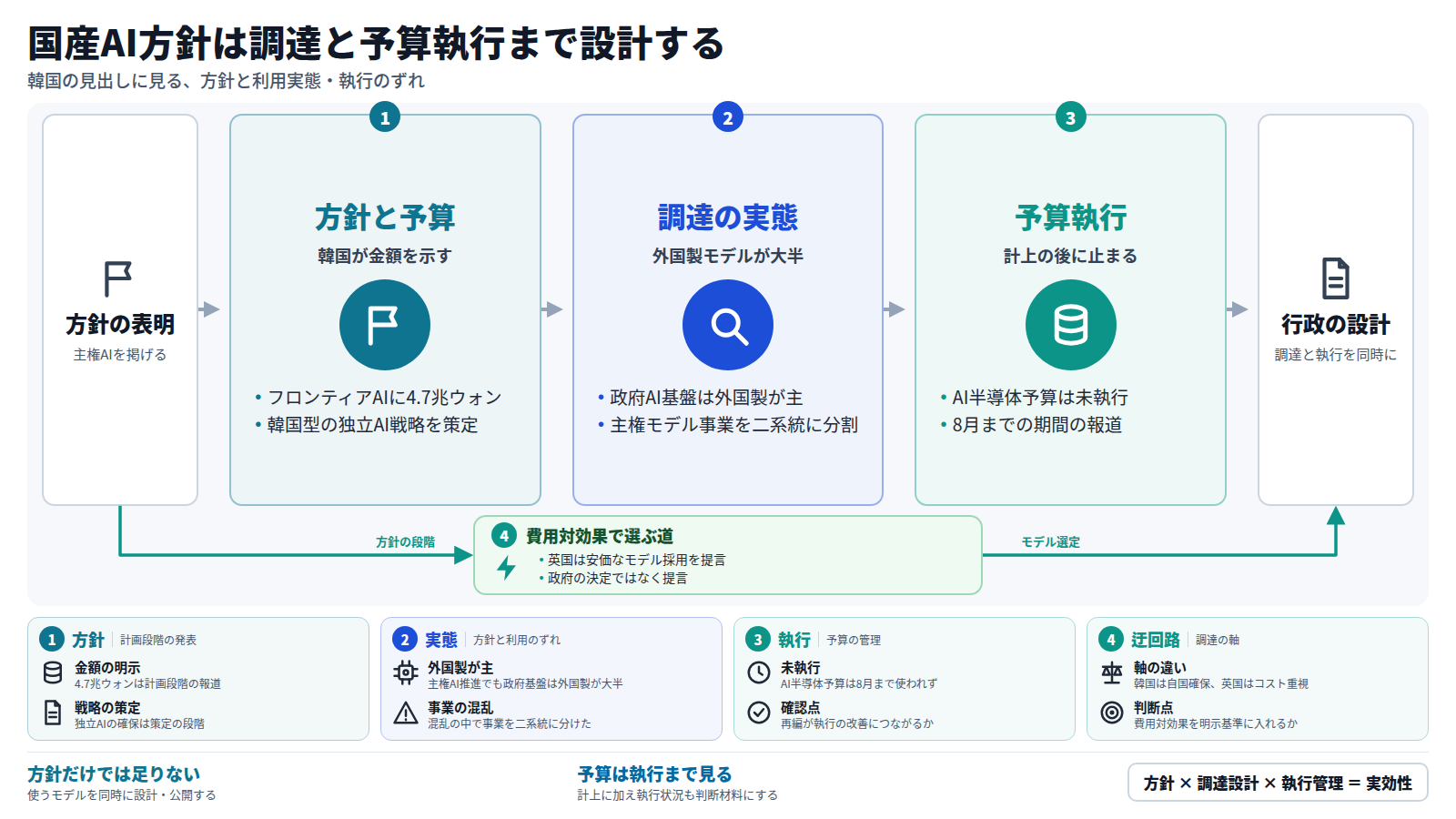Viewport: 1456px width, 819px height.
Task: Click the chip icon beside 外国製が主
Action: tap(406, 673)
